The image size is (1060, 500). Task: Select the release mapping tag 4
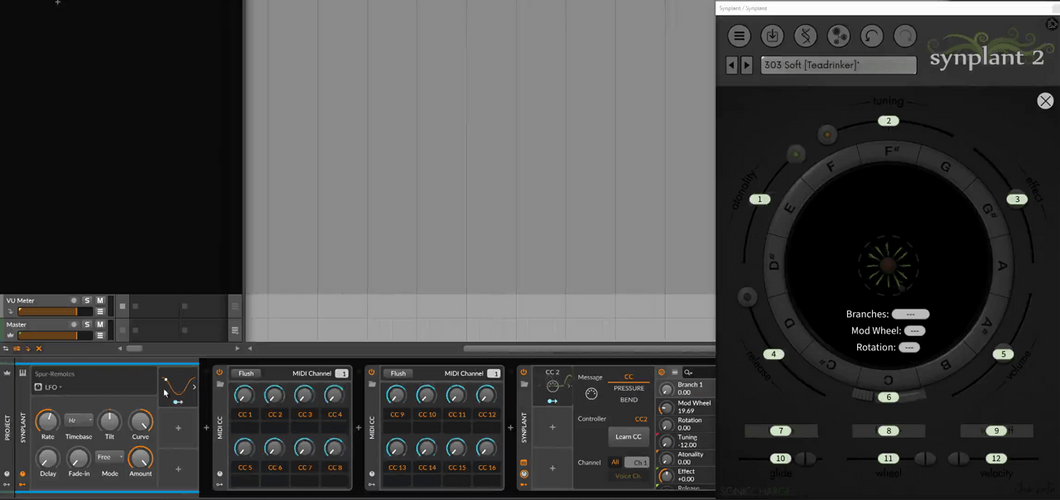773,354
